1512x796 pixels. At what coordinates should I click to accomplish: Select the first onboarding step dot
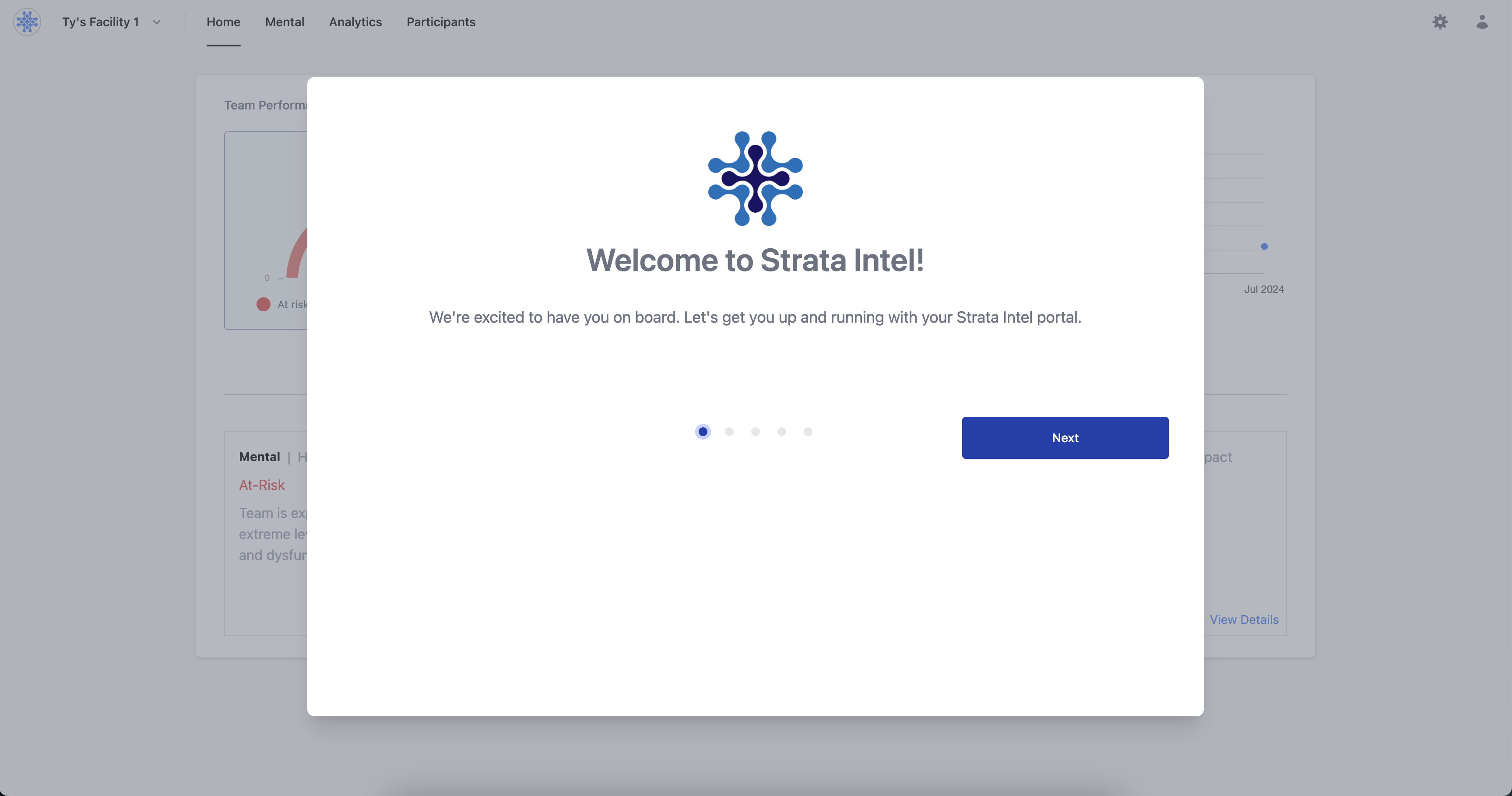click(703, 431)
